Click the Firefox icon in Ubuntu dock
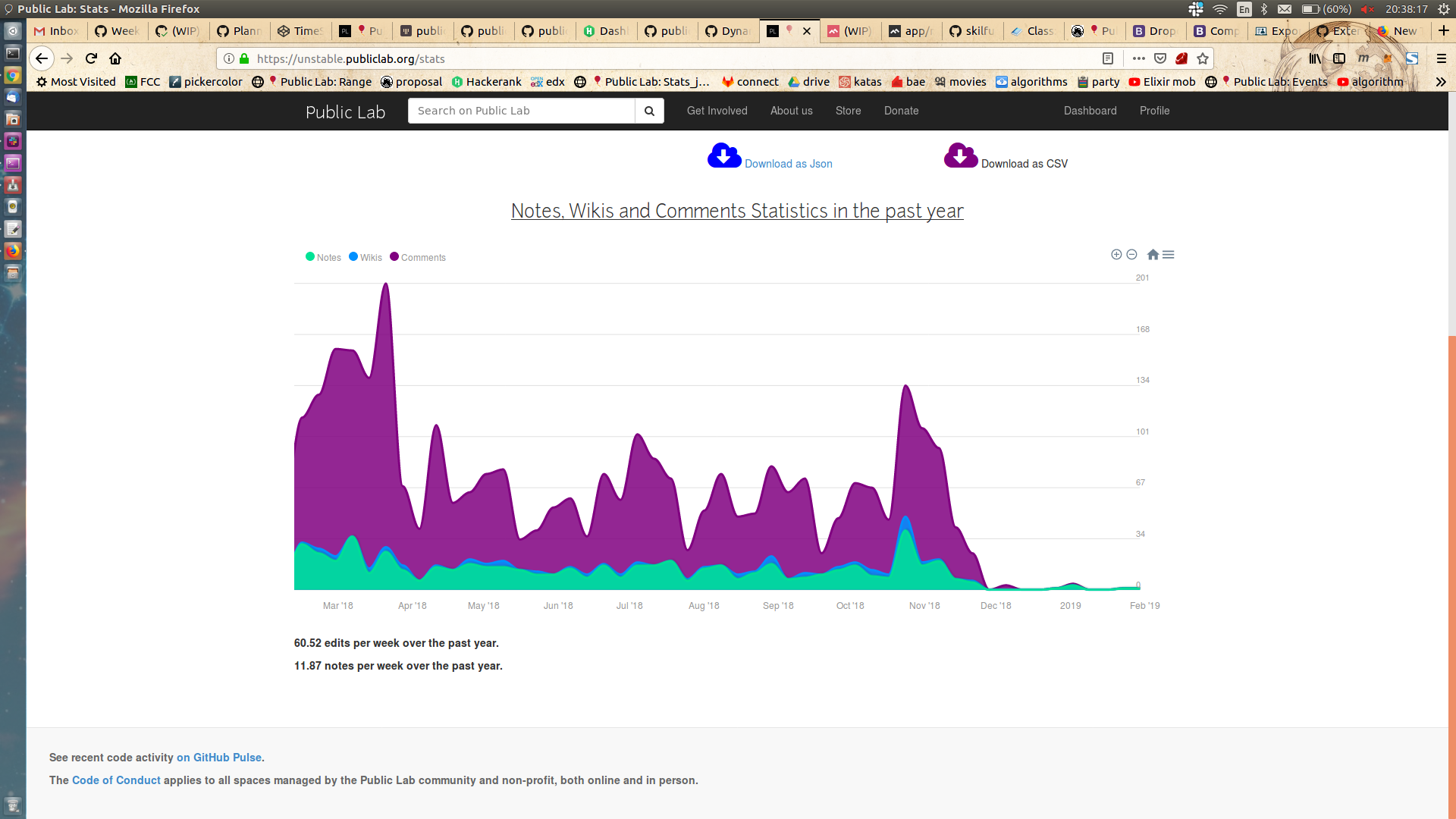Viewport: 1456px width, 819px height. click(x=13, y=251)
